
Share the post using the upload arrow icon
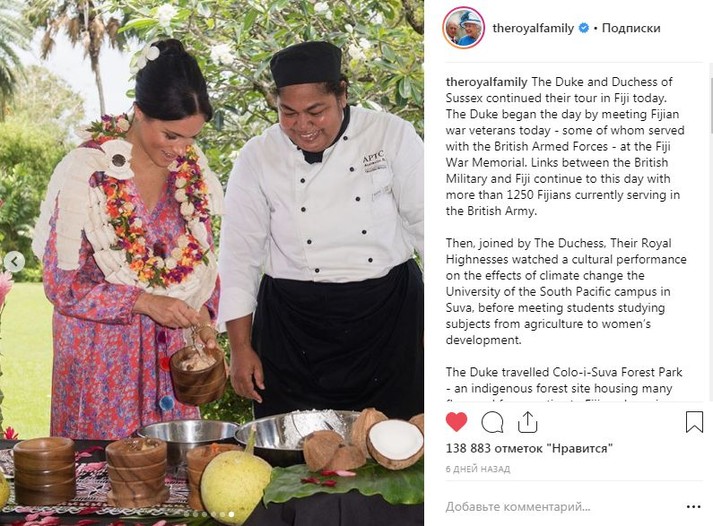click(527, 422)
